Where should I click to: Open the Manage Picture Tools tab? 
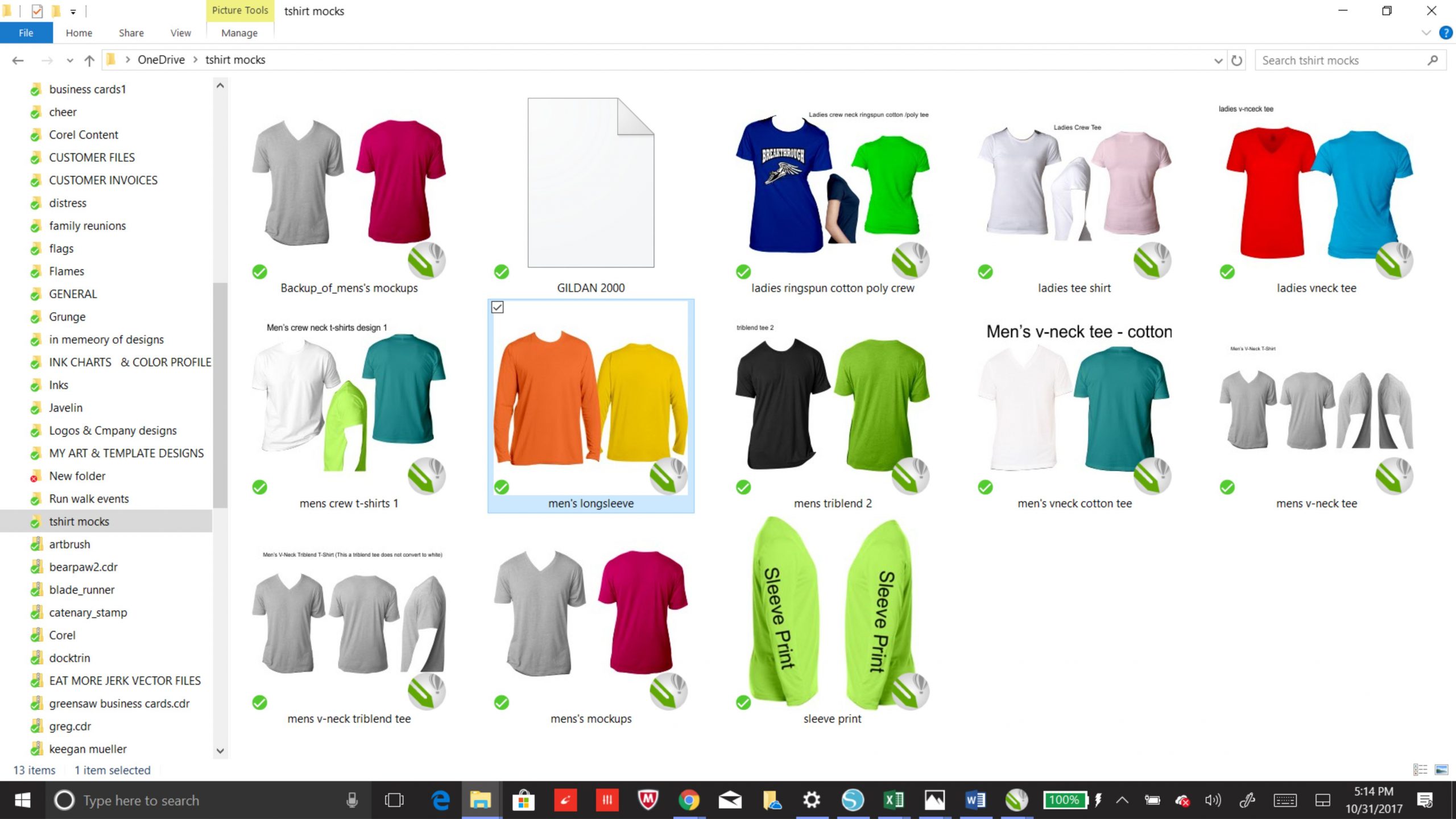(239, 33)
